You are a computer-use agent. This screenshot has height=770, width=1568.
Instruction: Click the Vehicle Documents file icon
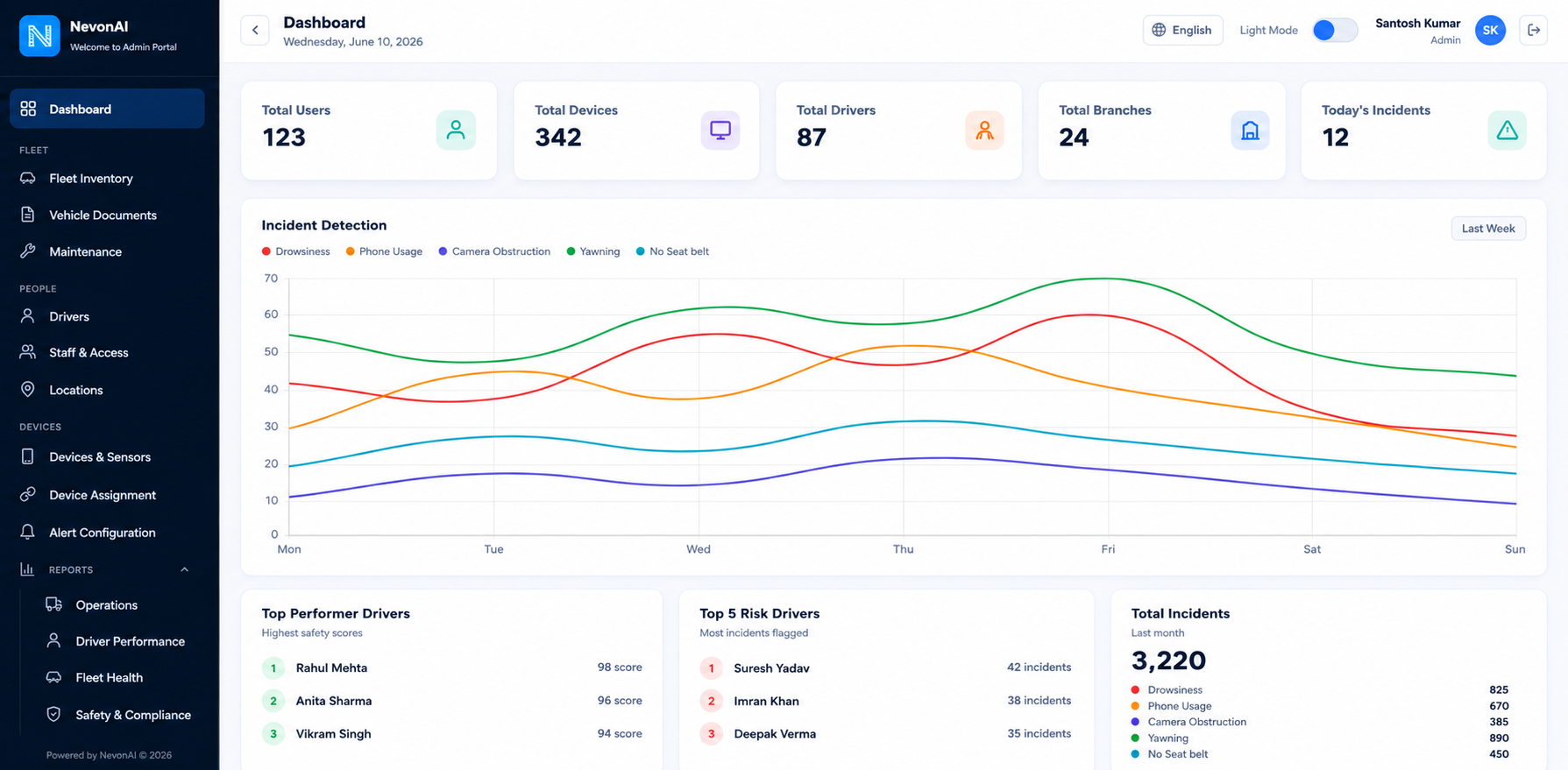click(x=28, y=215)
